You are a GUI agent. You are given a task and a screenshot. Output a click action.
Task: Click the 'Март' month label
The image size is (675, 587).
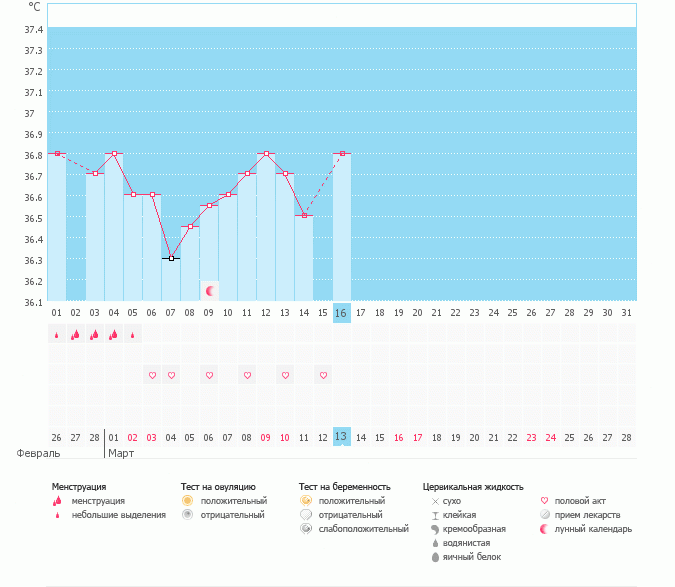pos(121,453)
